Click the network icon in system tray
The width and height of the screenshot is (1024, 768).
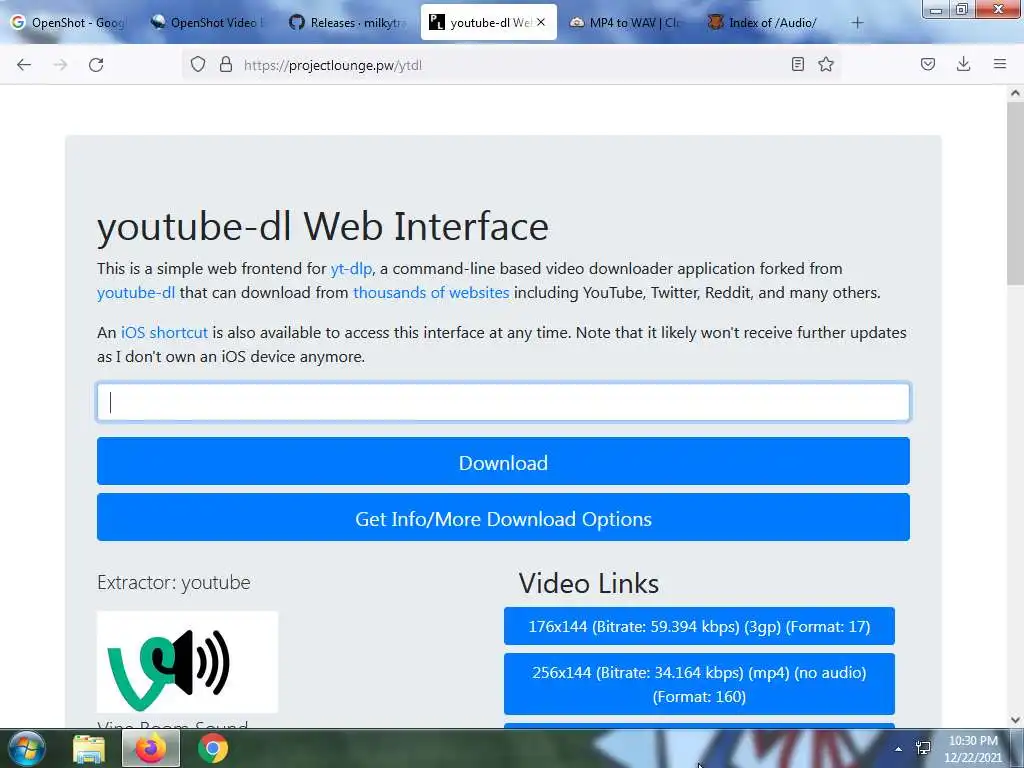(x=923, y=748)
